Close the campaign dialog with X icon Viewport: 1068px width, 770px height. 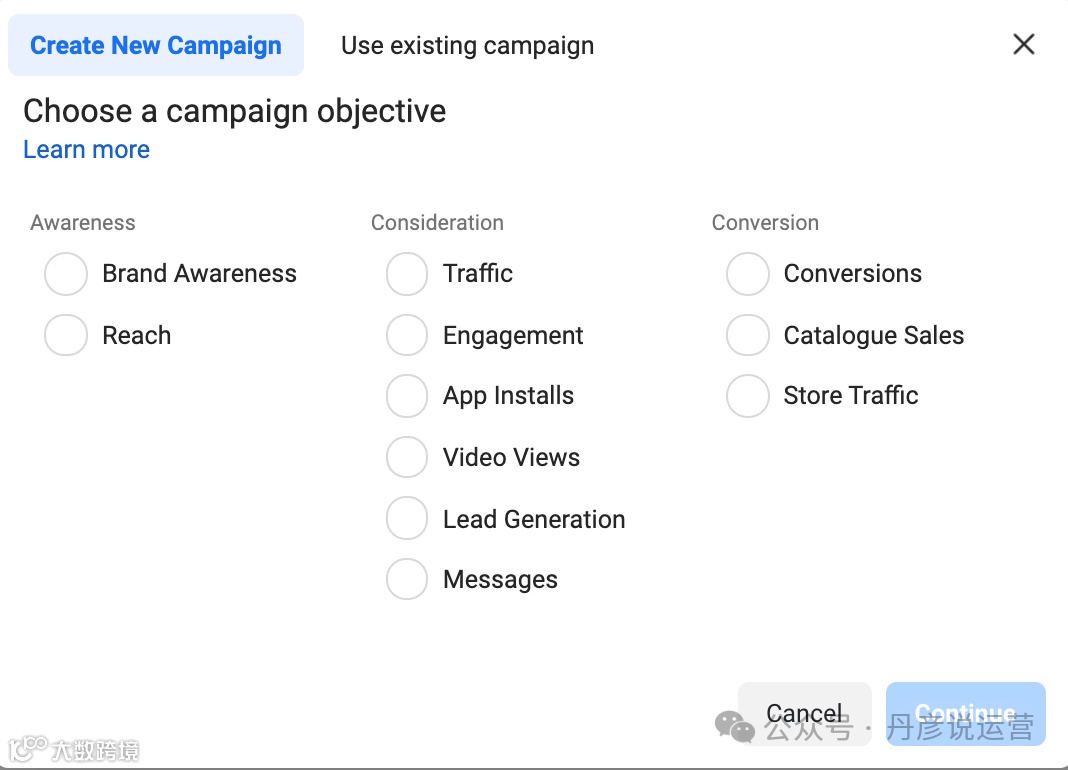point(1024,44)
